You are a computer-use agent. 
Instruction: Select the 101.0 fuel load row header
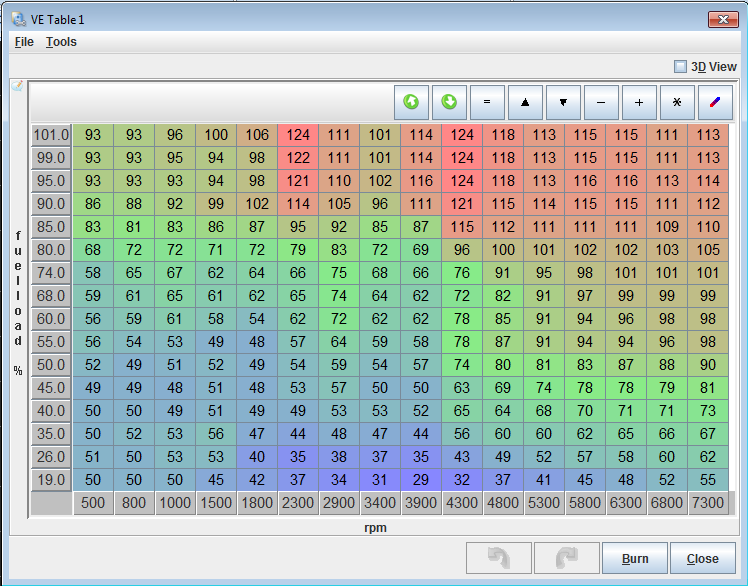[50, 135]
